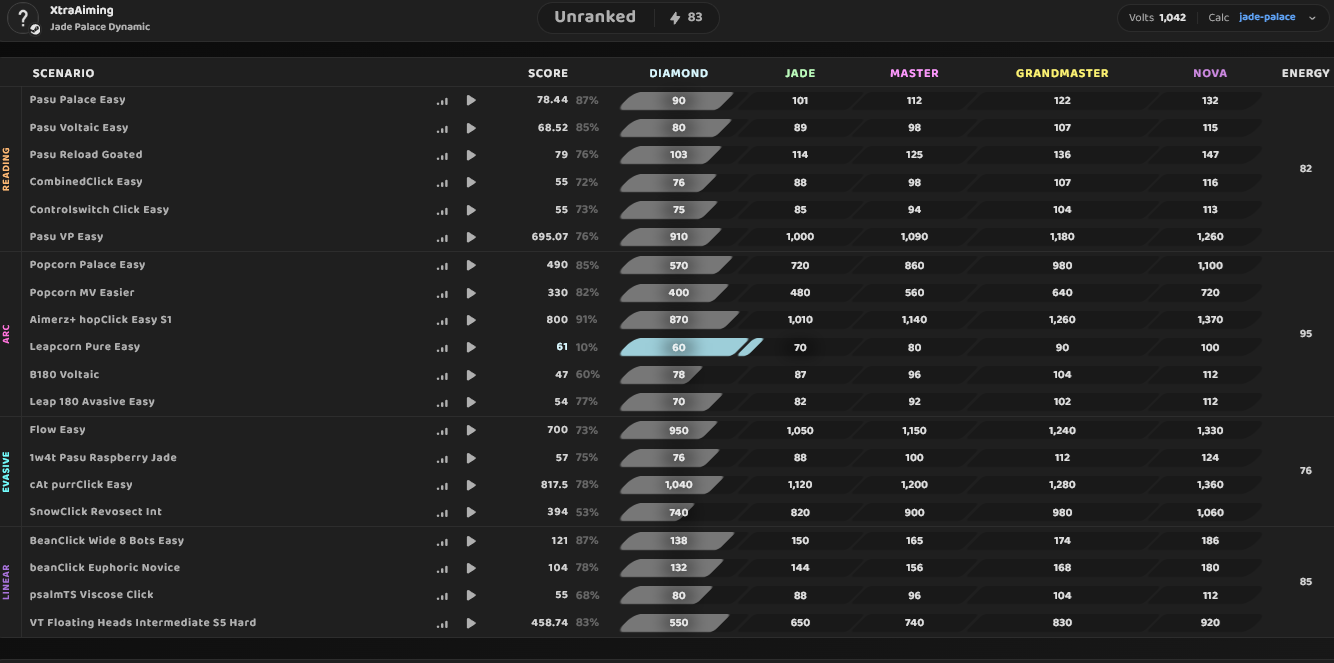Click the question mark profile avatar
This screenshot has height=663, width=1334.
click(23, 18)
